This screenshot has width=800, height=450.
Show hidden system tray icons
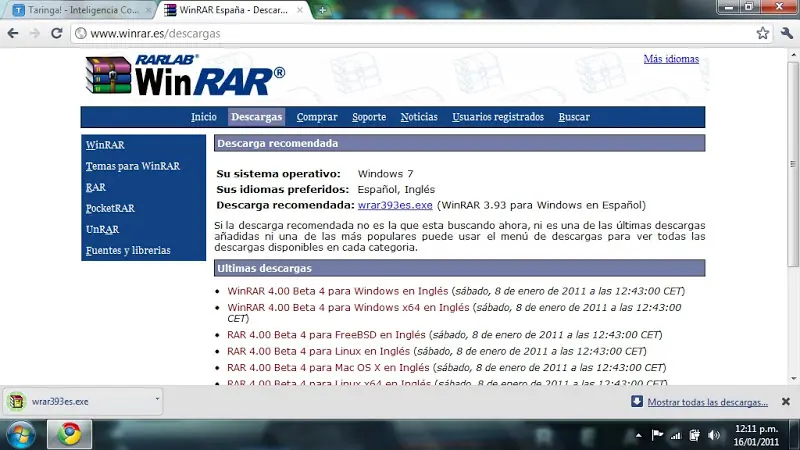[x=638, y=435]
